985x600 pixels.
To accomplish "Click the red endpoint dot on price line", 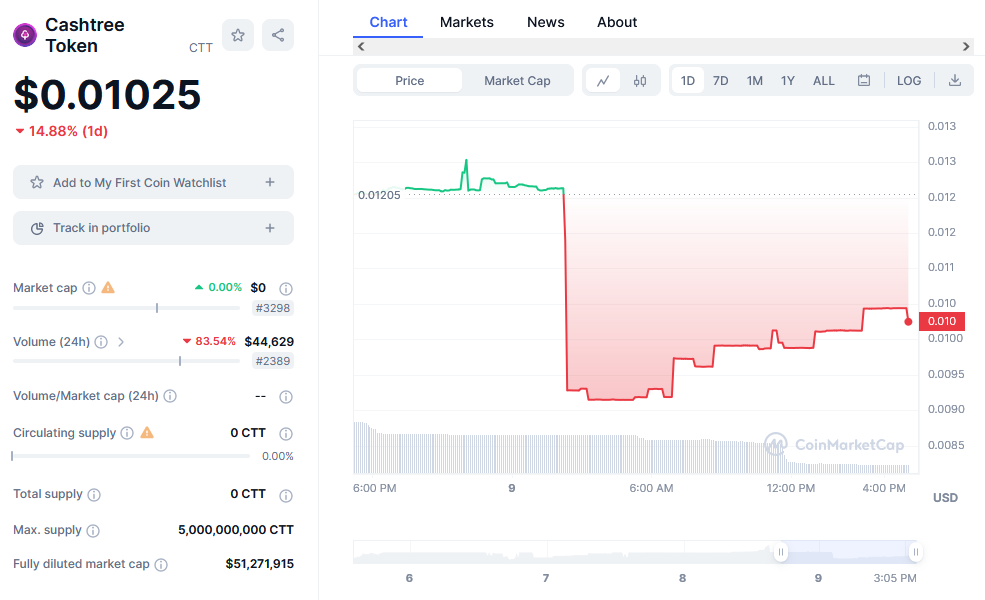I will click(908, 322).
